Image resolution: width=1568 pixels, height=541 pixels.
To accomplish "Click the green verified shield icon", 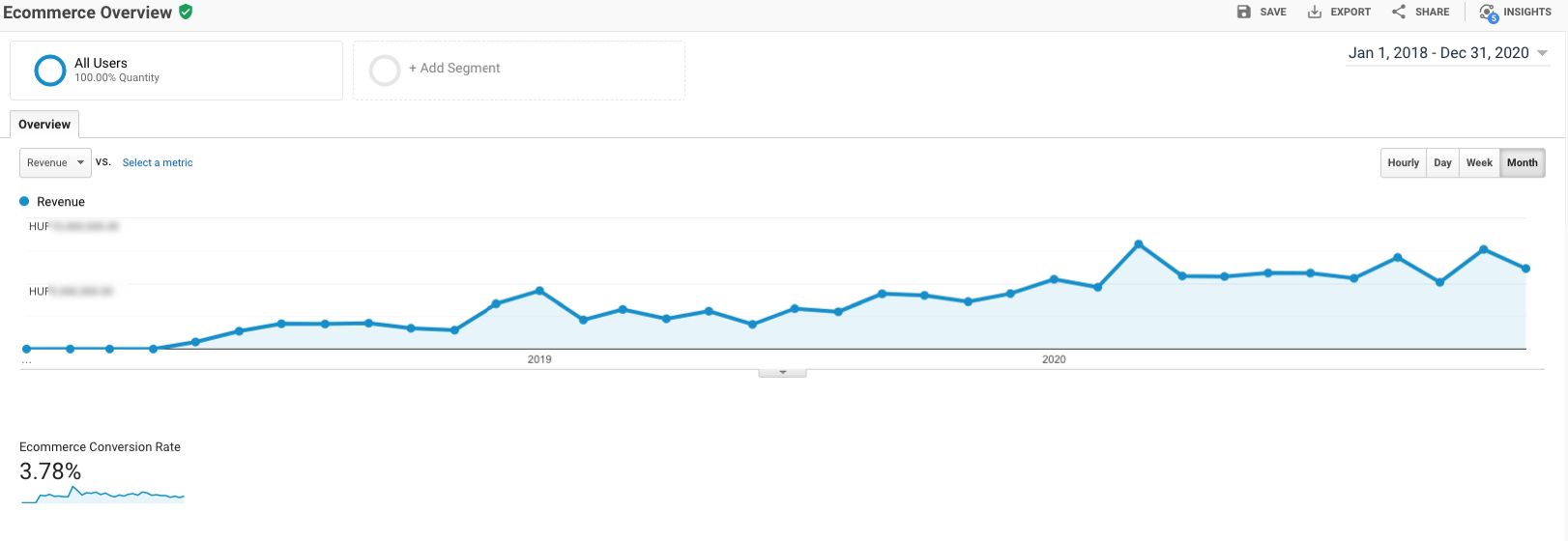I will [186, 12].
